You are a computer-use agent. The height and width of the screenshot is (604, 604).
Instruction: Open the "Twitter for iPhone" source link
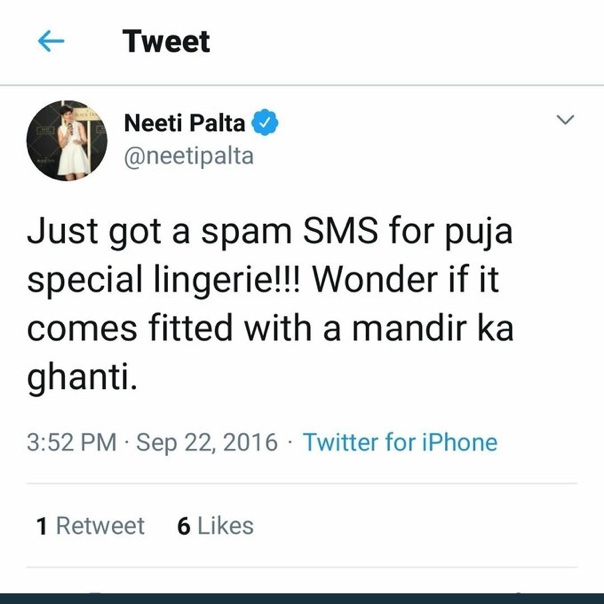click(x=399, y=442)
